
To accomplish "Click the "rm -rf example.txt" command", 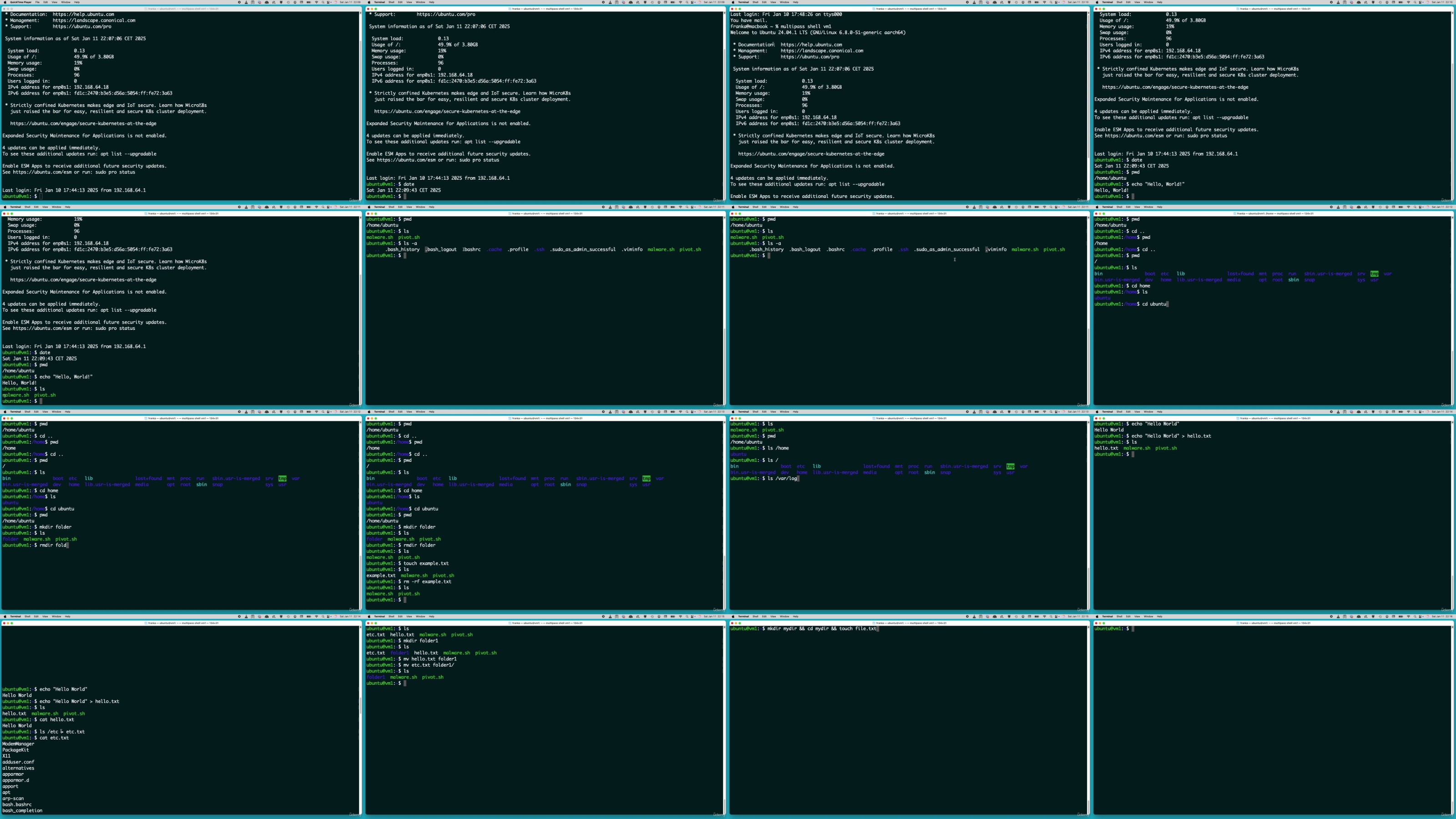I will 427,581.
